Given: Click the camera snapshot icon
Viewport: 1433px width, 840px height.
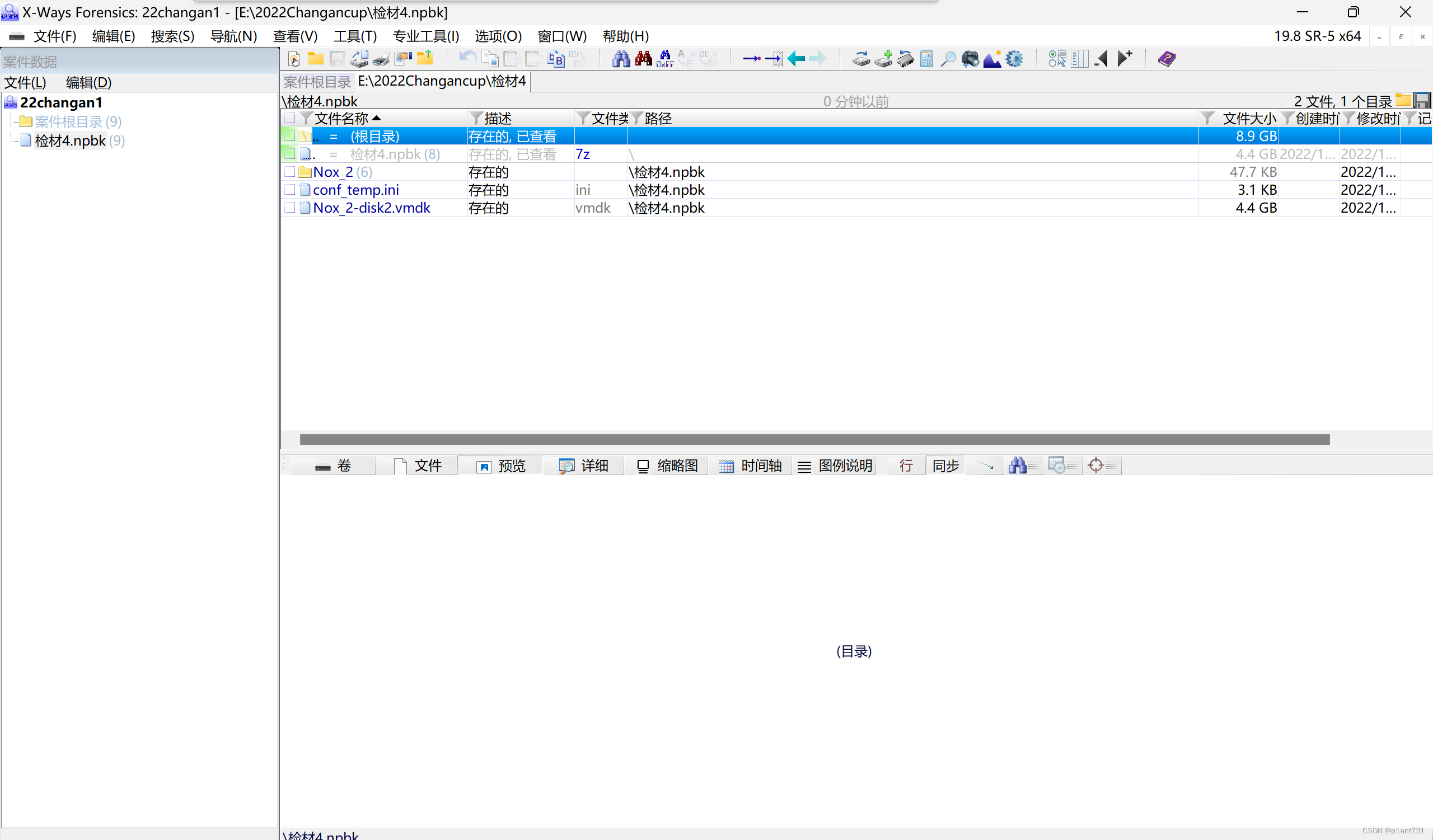Looking at the screenshot, I should coord(970,59).
